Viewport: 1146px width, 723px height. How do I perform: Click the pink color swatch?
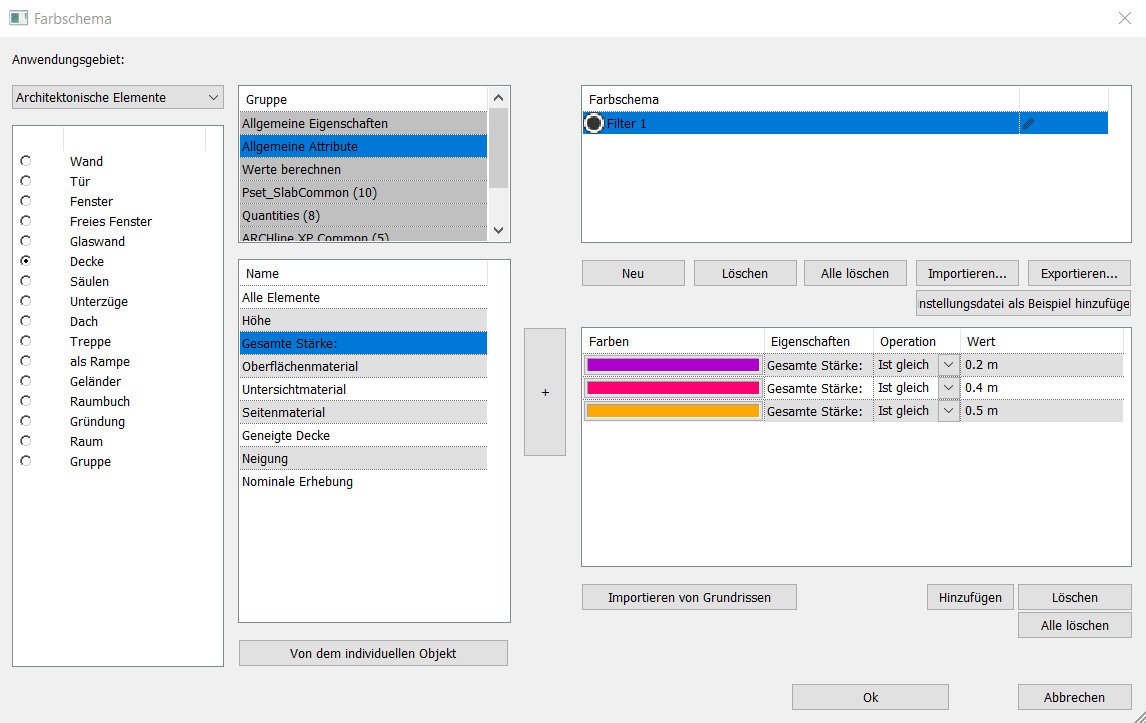(673, 387)
